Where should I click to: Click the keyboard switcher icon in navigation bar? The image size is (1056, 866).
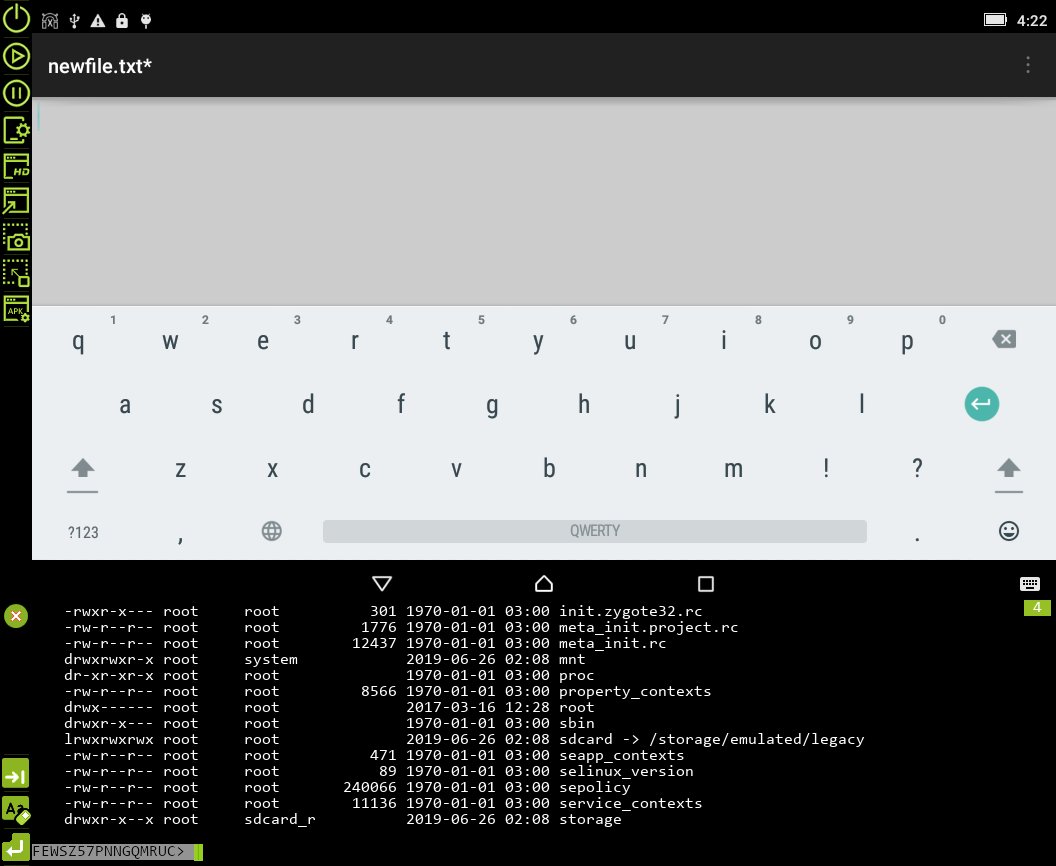(x=1030, y=584)
